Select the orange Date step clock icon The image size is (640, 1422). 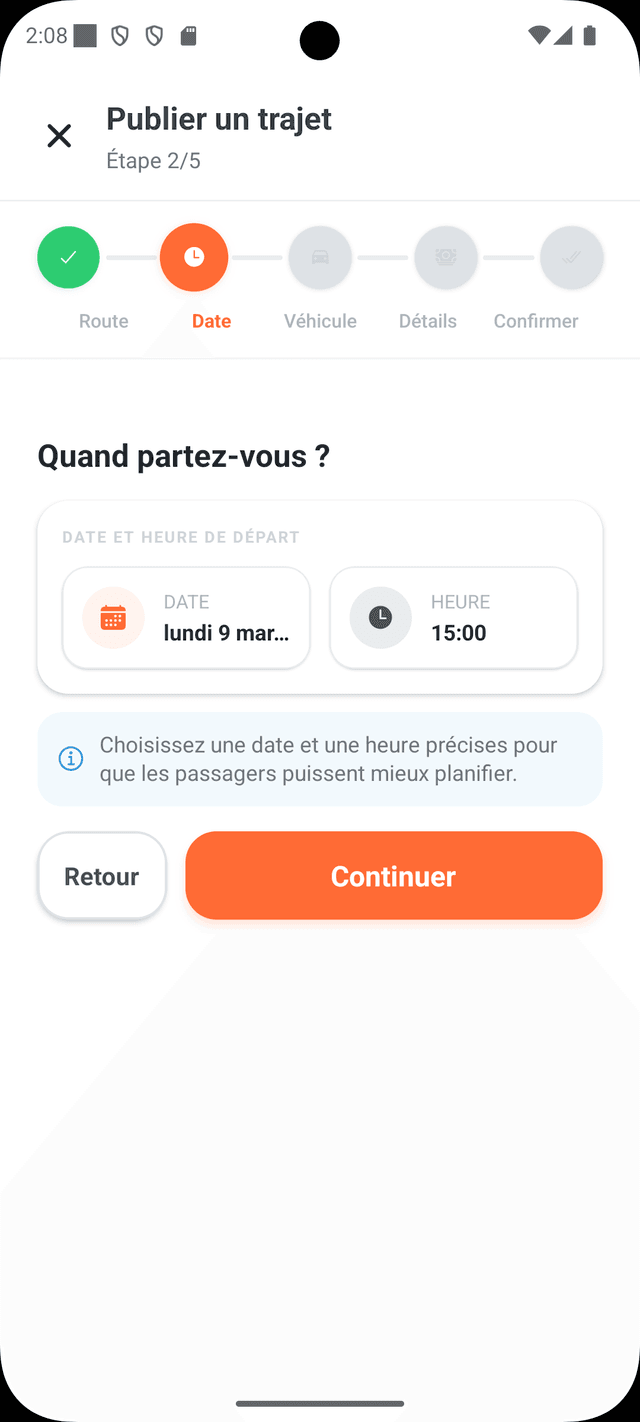(x=194, y=257)
